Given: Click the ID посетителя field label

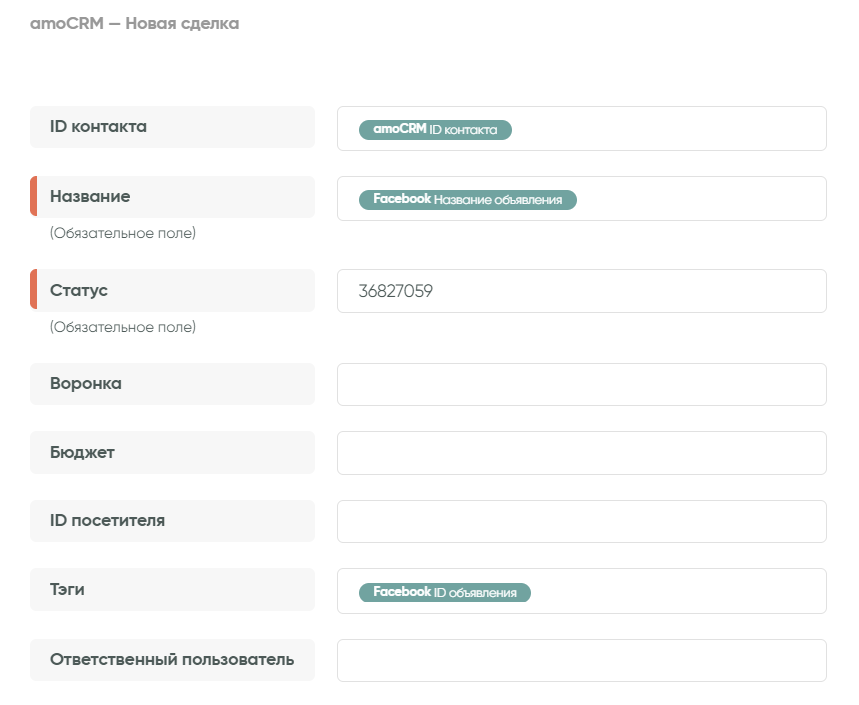Looking at the screenshot, I should (x=107, y=521).
